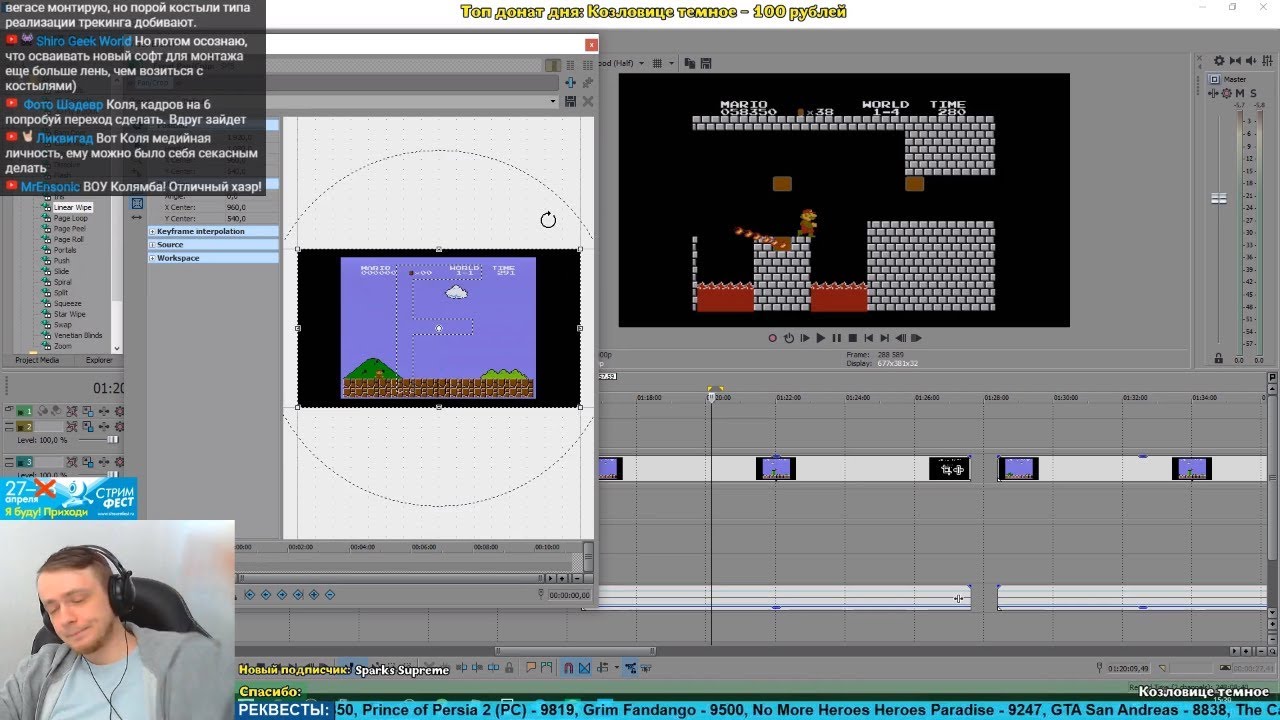Image resolution: width=1280 pixels, height=720 pixels.
Task: Step to previous frame in preview
Action: pos(900,338)
